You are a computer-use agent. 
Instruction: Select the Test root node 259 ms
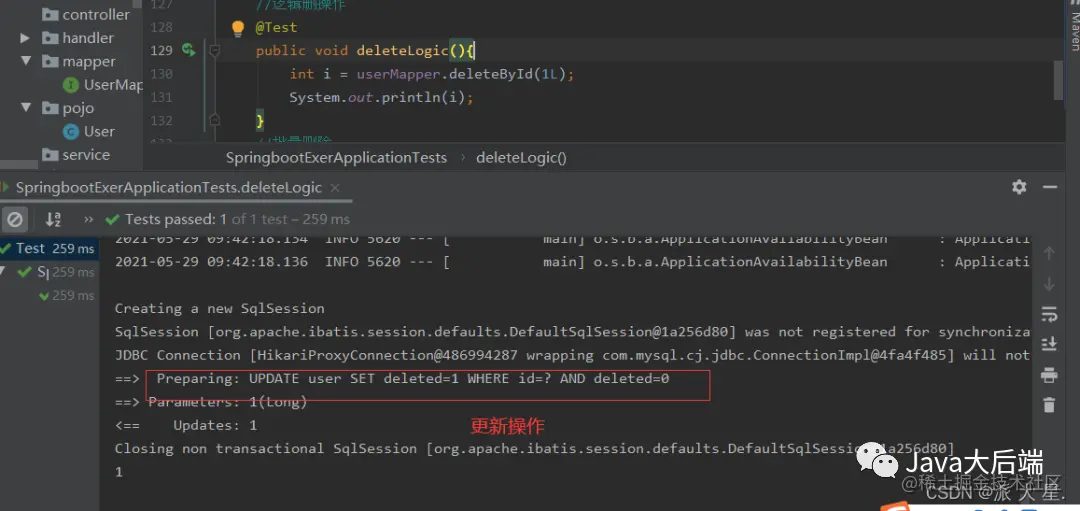(x=49, y=249)
